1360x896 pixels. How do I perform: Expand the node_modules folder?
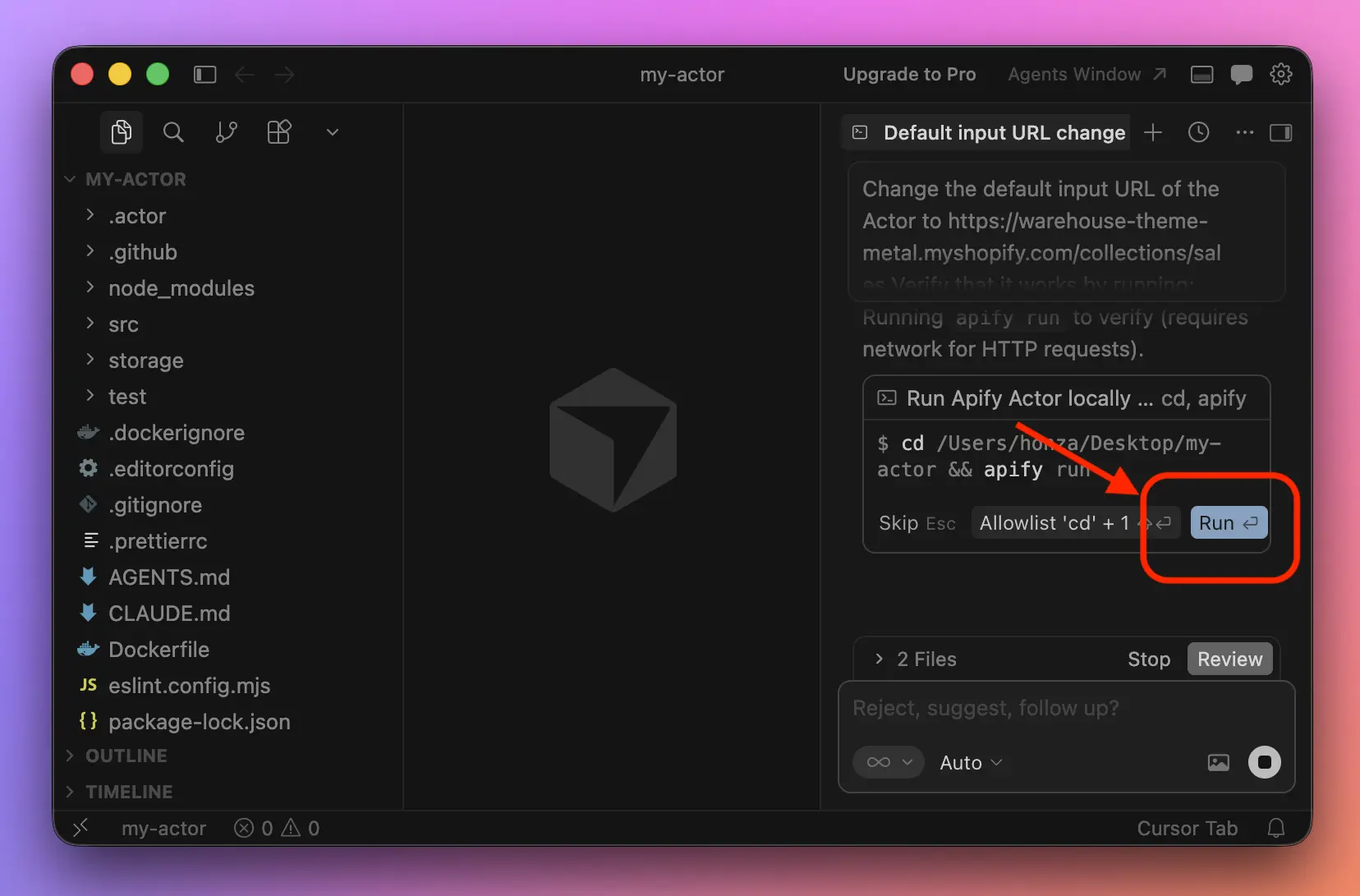tap(181, 288)
